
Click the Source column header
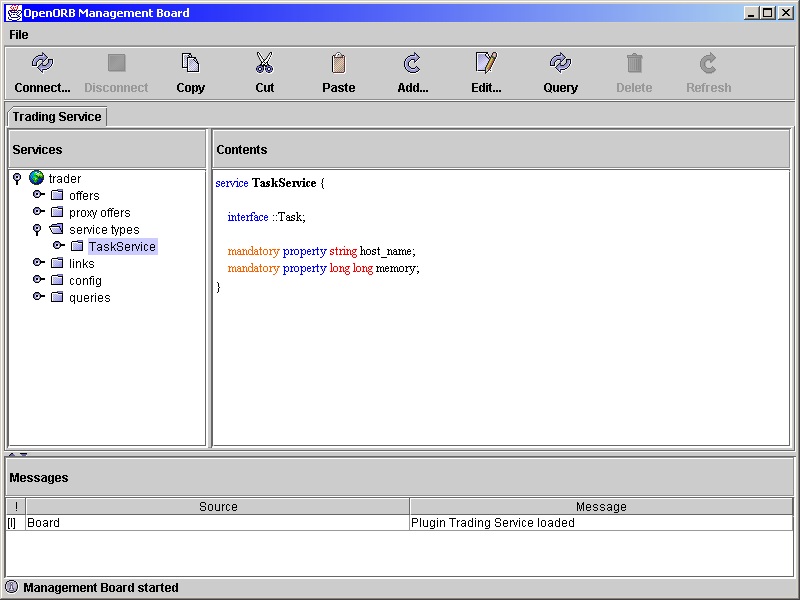click(x=218, y=506)
